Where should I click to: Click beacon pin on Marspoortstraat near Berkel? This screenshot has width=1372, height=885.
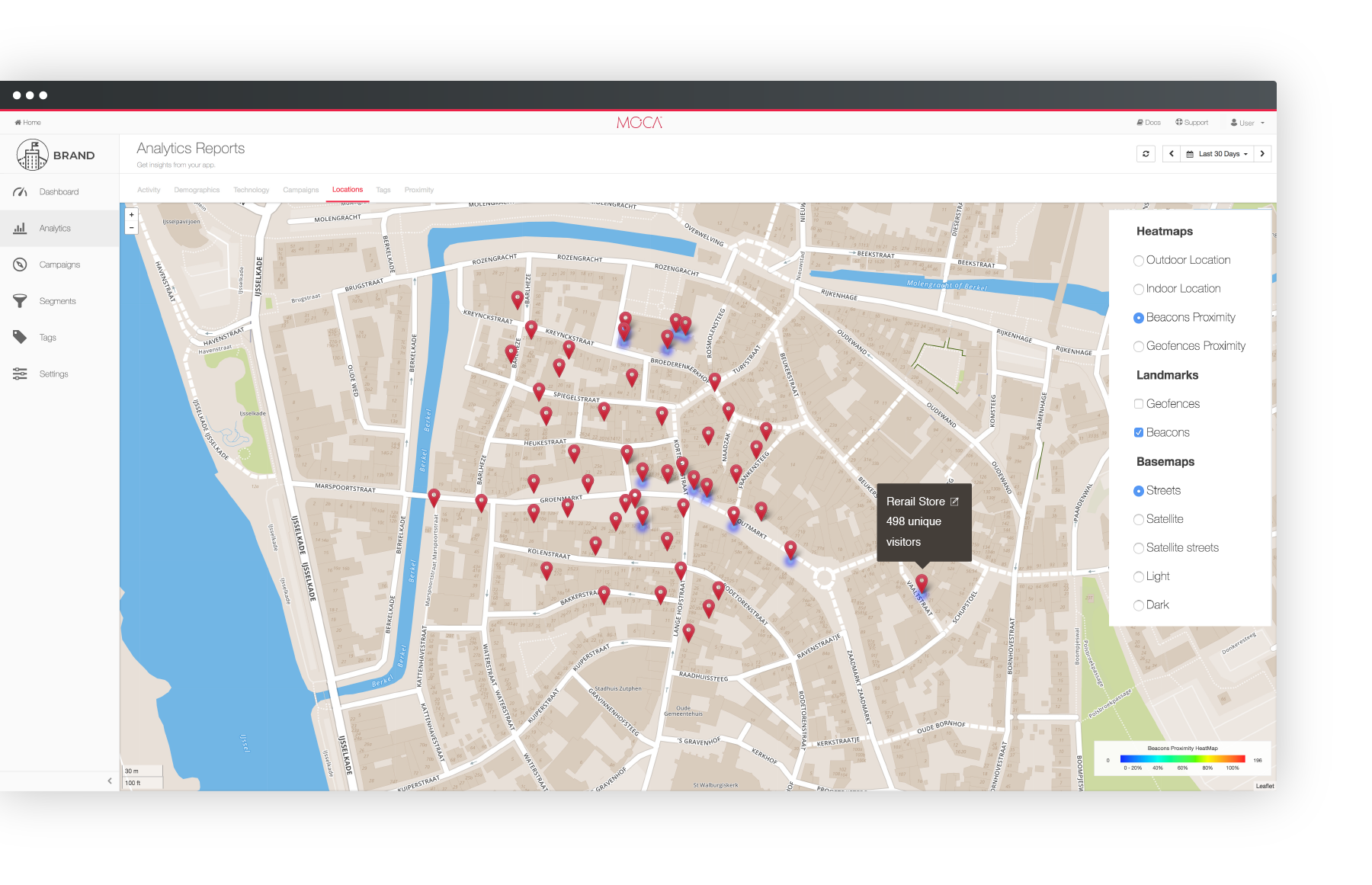point(434,498)
